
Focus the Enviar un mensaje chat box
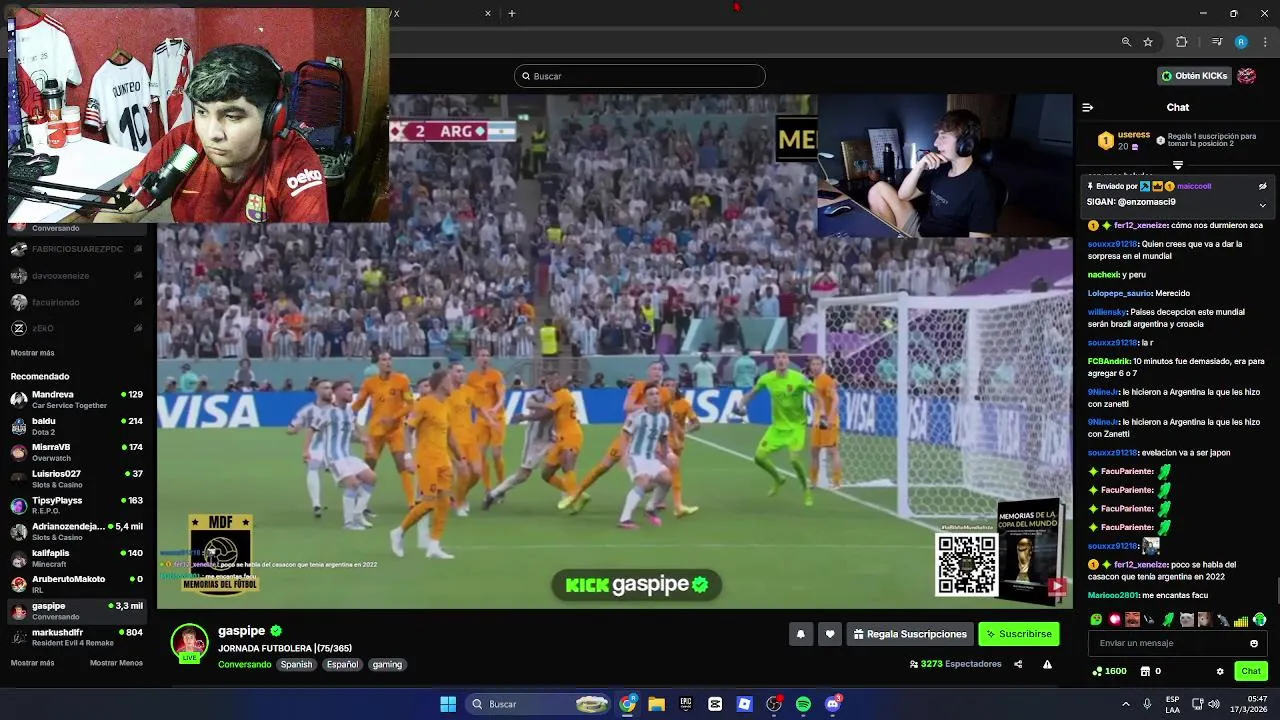pyautogui.click(x=1177, y=643)
